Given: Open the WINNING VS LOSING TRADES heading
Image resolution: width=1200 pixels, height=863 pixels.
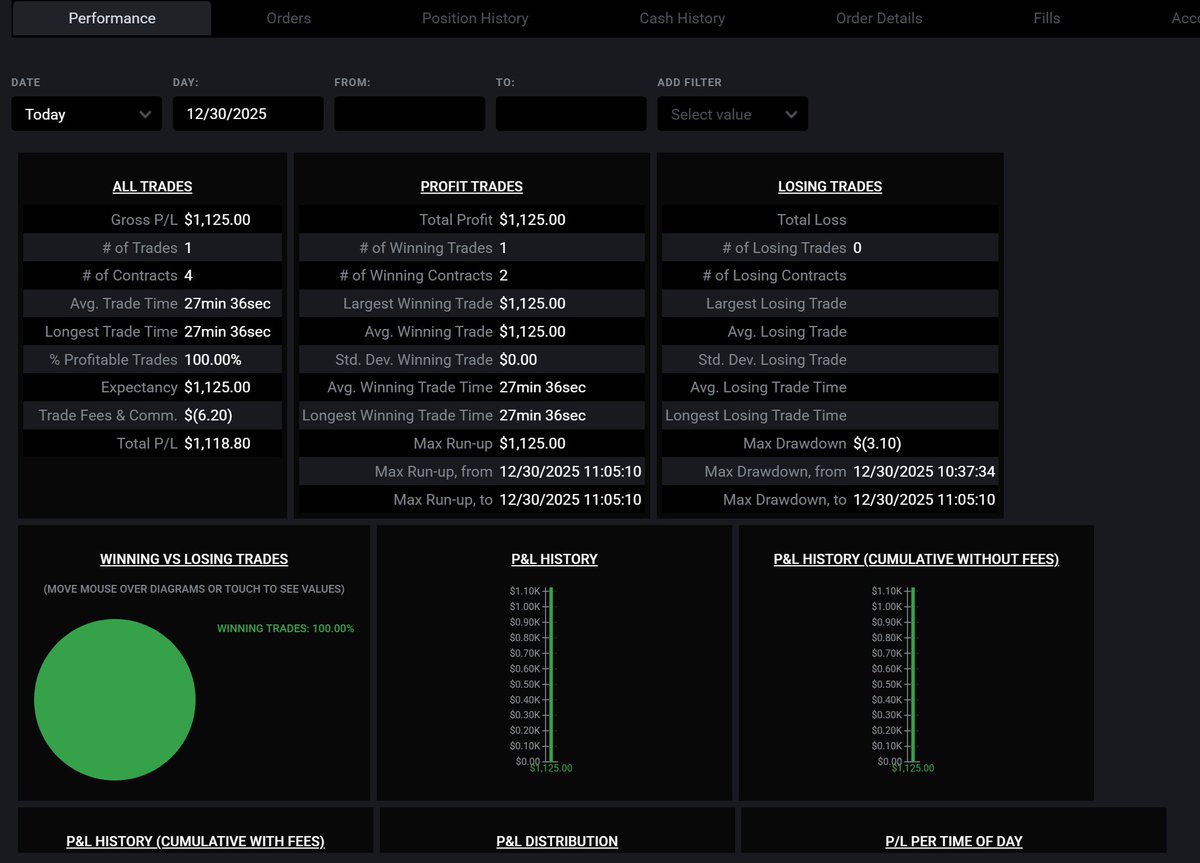Looking at the screenshot, I should [193, 559].
